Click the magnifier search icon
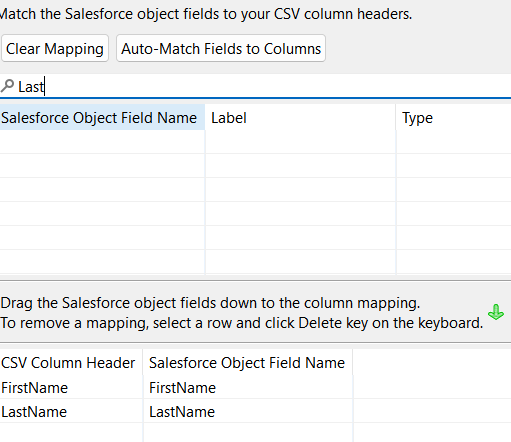511x442 pixels. [8, 86]
